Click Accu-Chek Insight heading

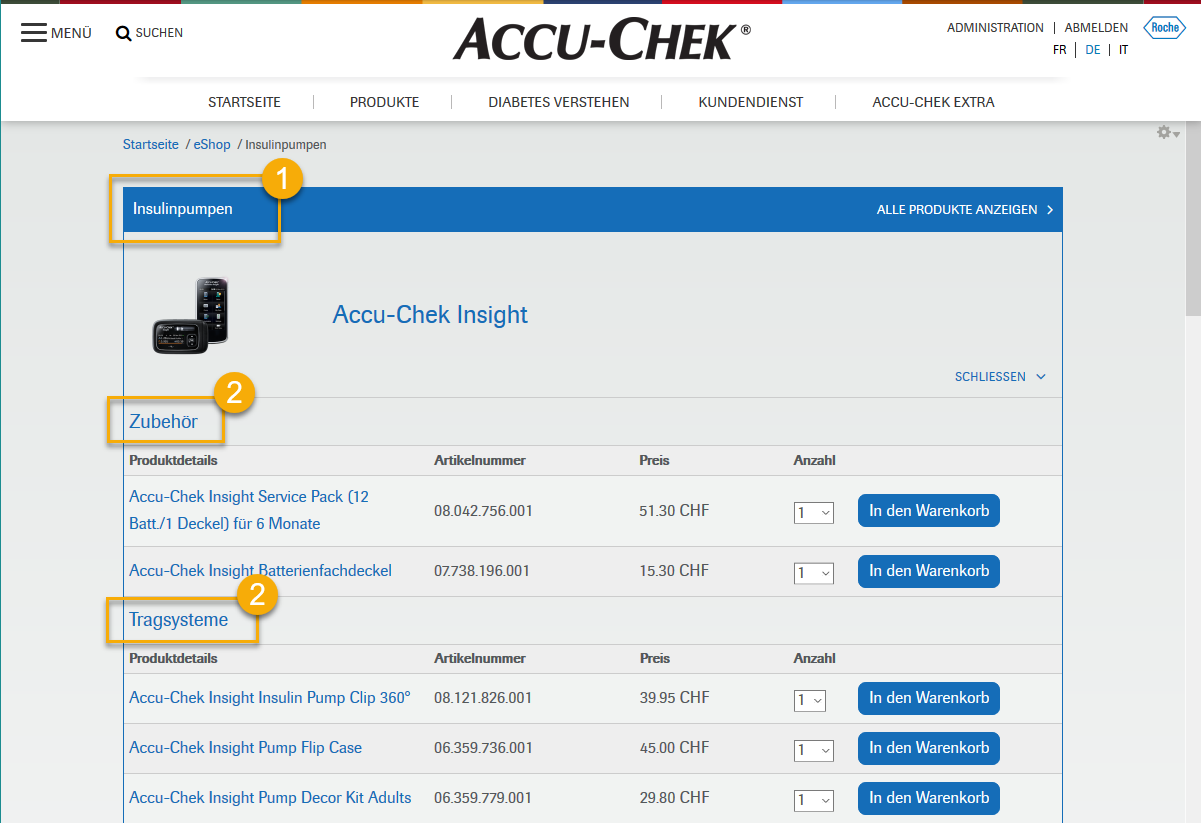click(x=430, y=315)
